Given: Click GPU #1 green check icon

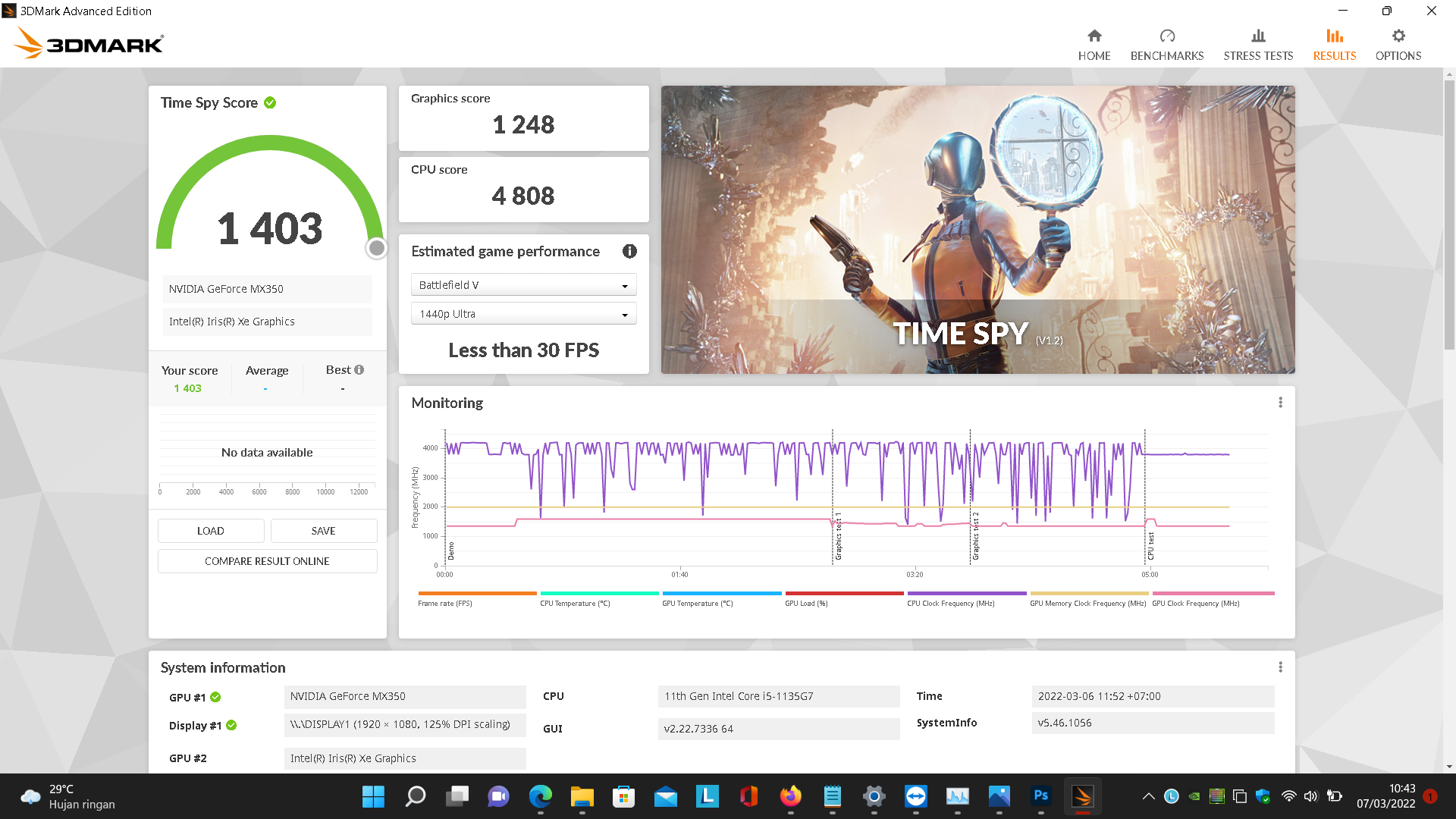Looking at the screenshot, I should [x=215, y=697].
